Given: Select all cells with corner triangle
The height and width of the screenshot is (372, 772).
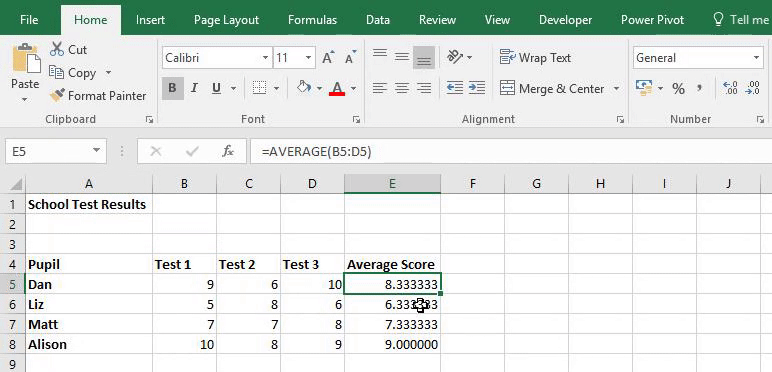Looking at the screenshot, I should [16, 185].
